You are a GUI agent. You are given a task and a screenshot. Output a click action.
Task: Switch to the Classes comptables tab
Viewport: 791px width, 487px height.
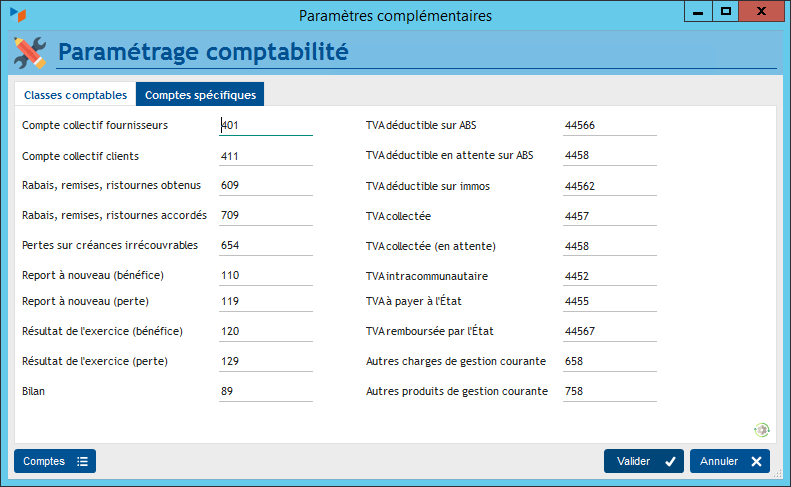click(x=75, y=95)
